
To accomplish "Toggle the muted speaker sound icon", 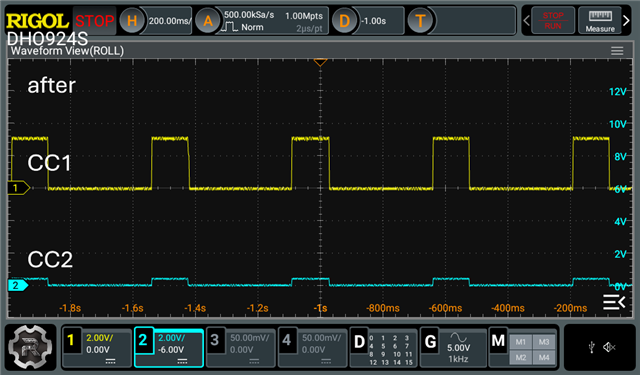I will coord(609,347).
